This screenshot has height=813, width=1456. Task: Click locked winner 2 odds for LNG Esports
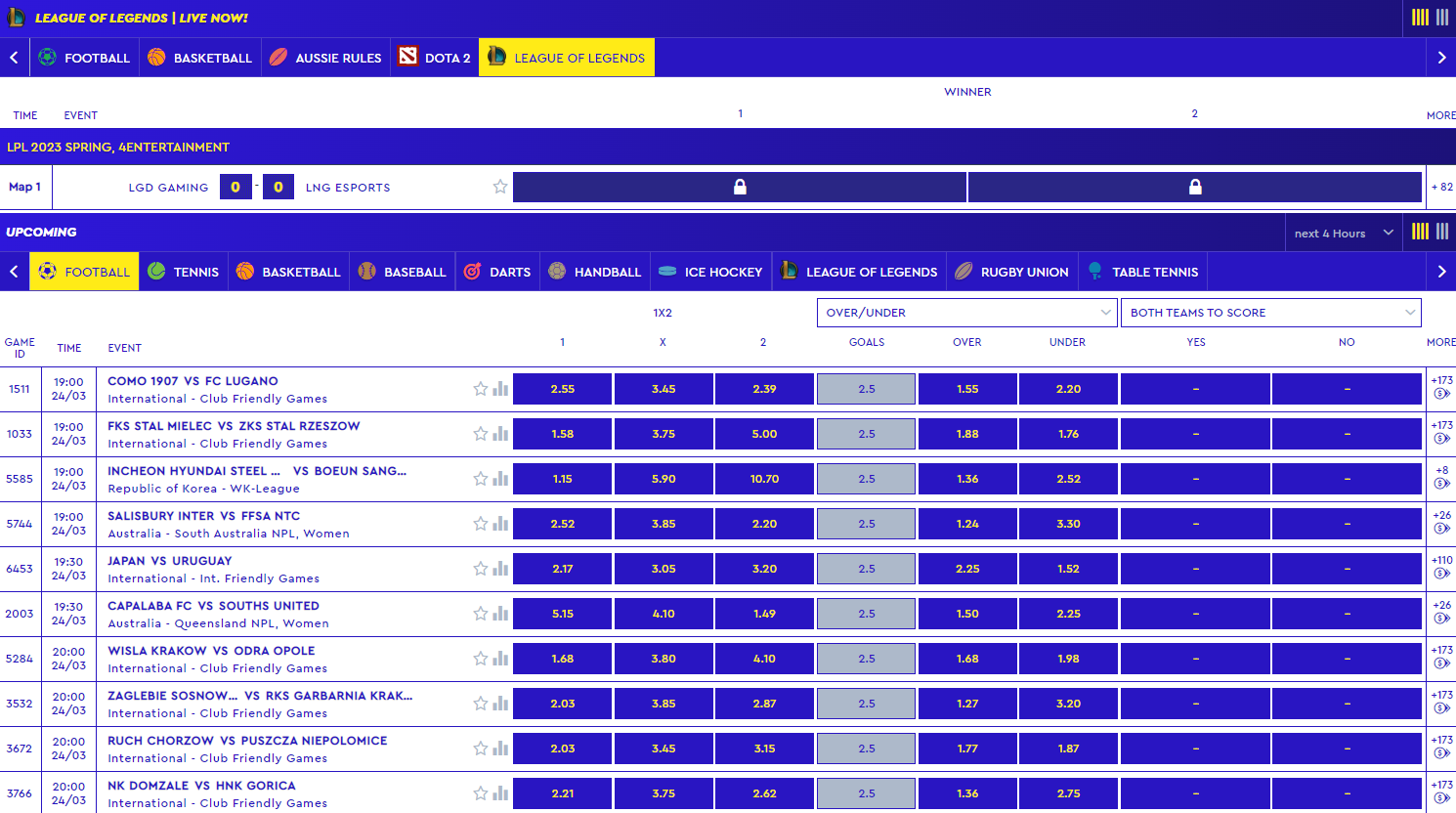pos(1195,187)
